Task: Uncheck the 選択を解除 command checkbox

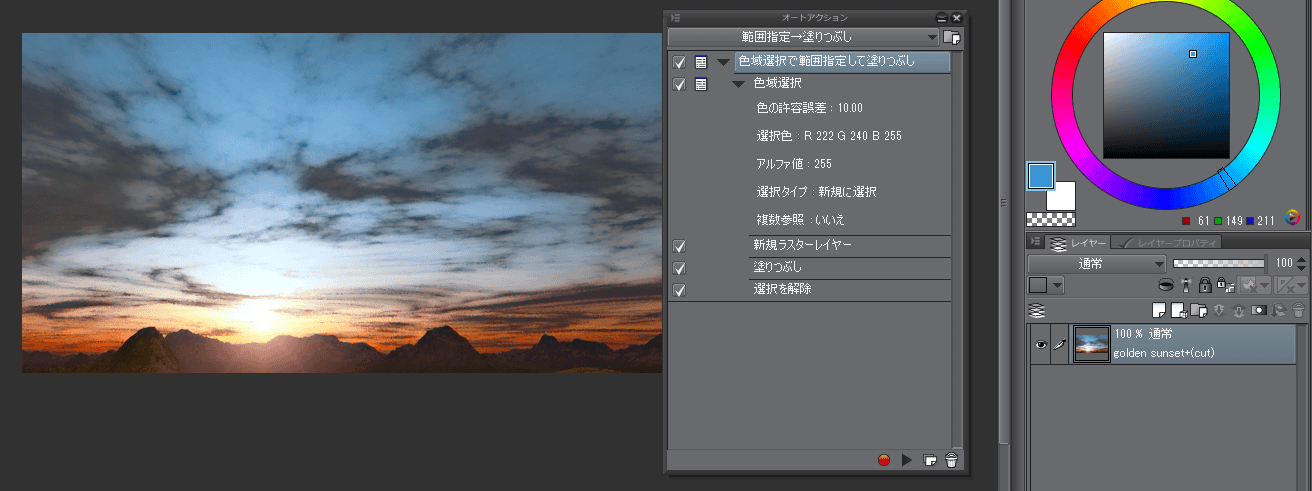Action: (x=679, y=291)
